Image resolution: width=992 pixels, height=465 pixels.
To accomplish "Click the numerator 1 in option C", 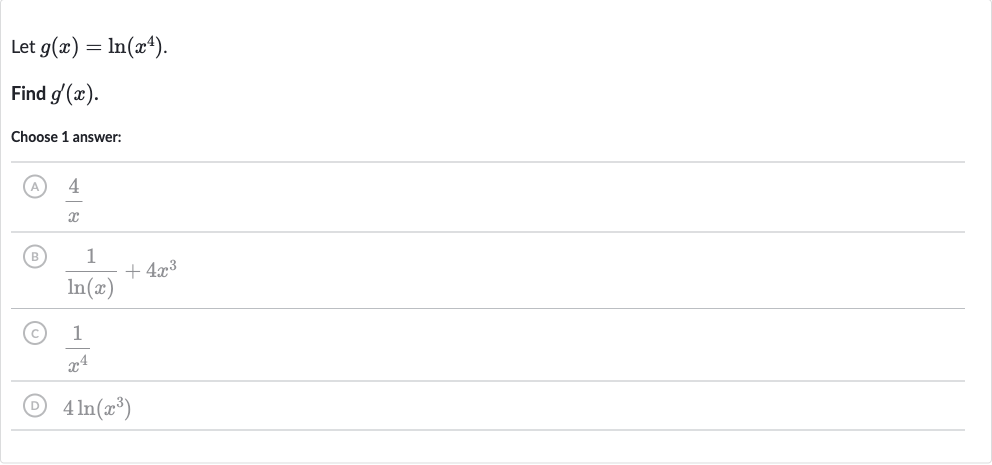I will tap(77, 333).
